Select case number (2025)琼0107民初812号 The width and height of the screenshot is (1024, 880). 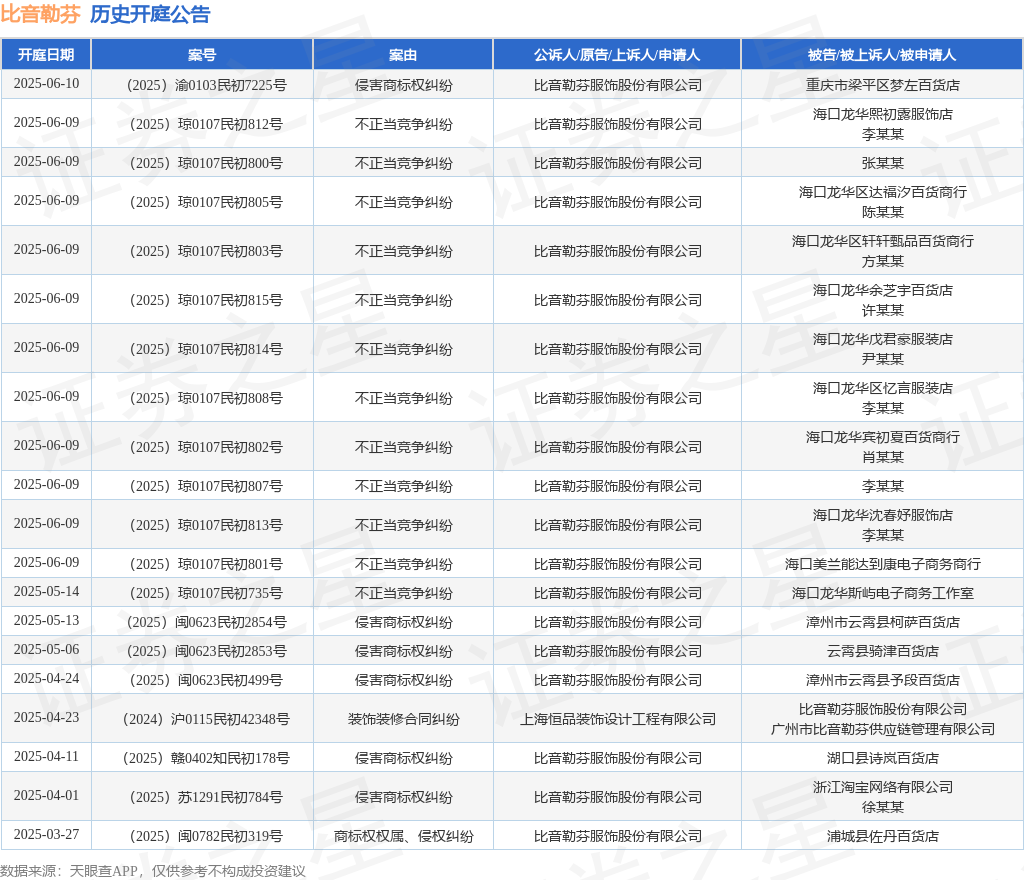pos(206,124)
